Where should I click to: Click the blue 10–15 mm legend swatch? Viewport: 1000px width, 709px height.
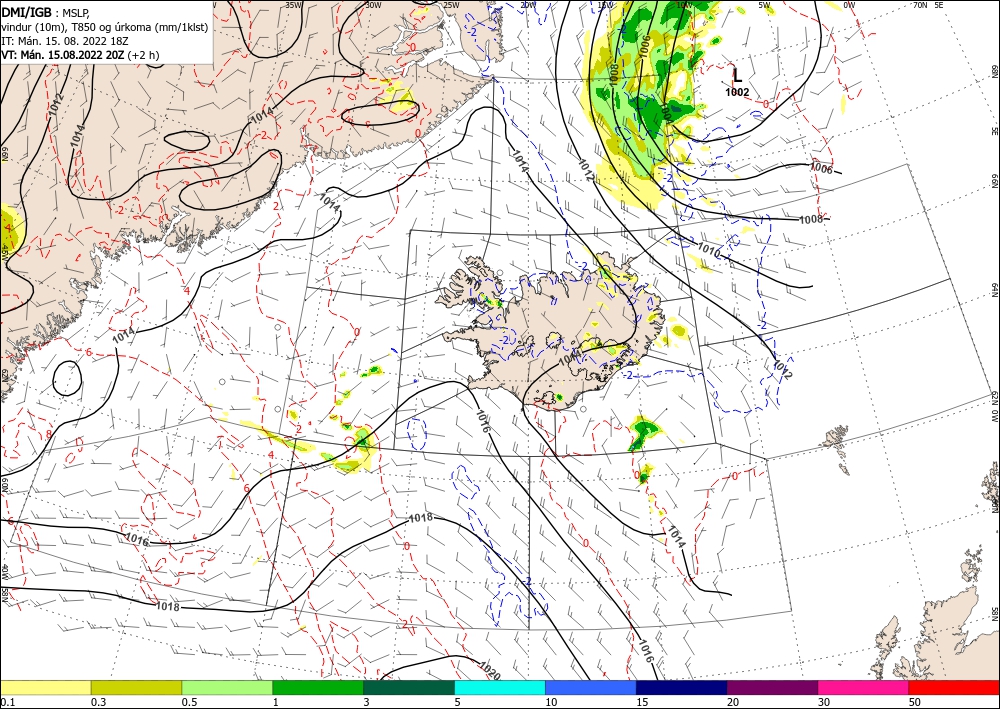coord(591,687)
